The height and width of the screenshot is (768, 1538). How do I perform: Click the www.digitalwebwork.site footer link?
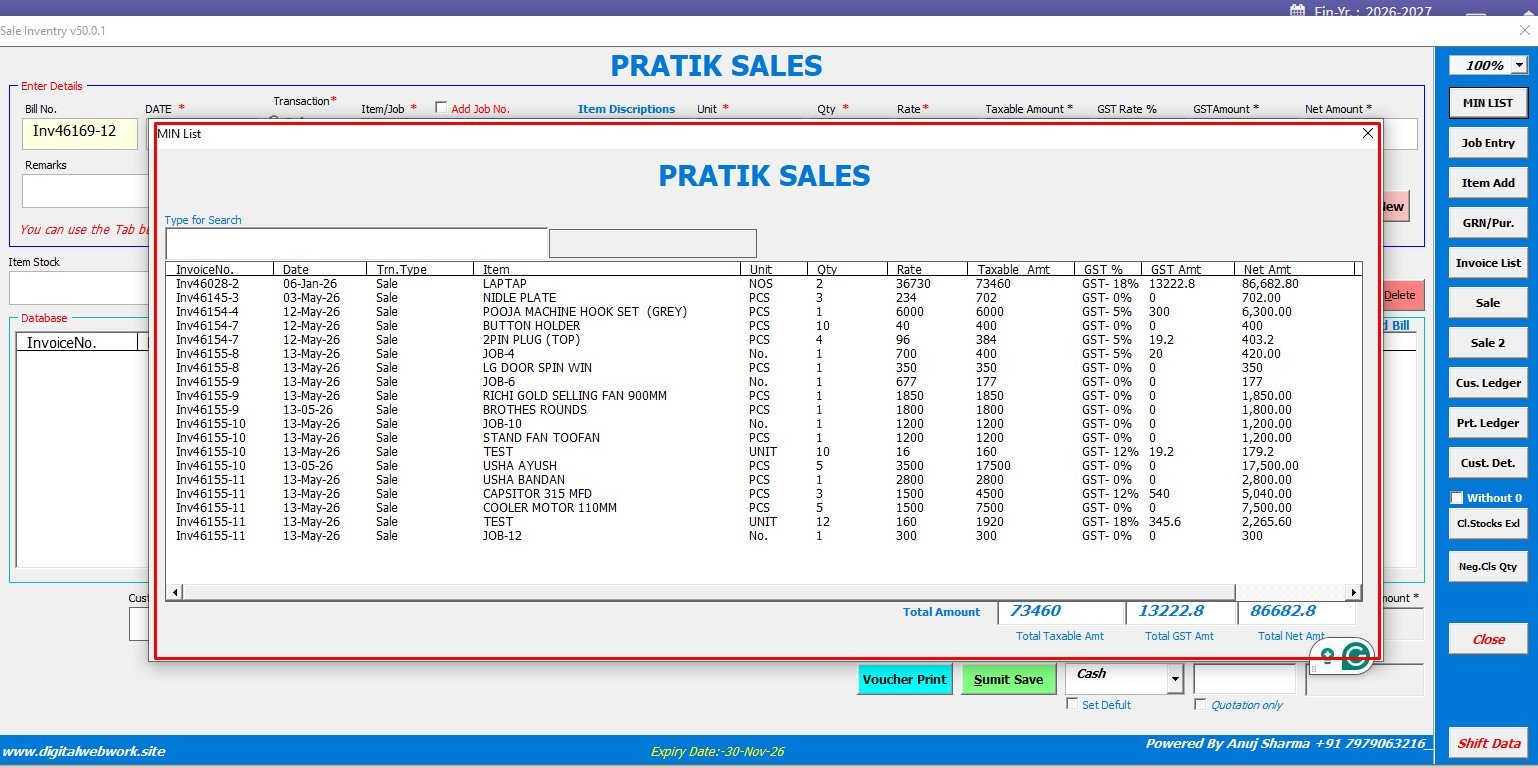coord(83,751)
